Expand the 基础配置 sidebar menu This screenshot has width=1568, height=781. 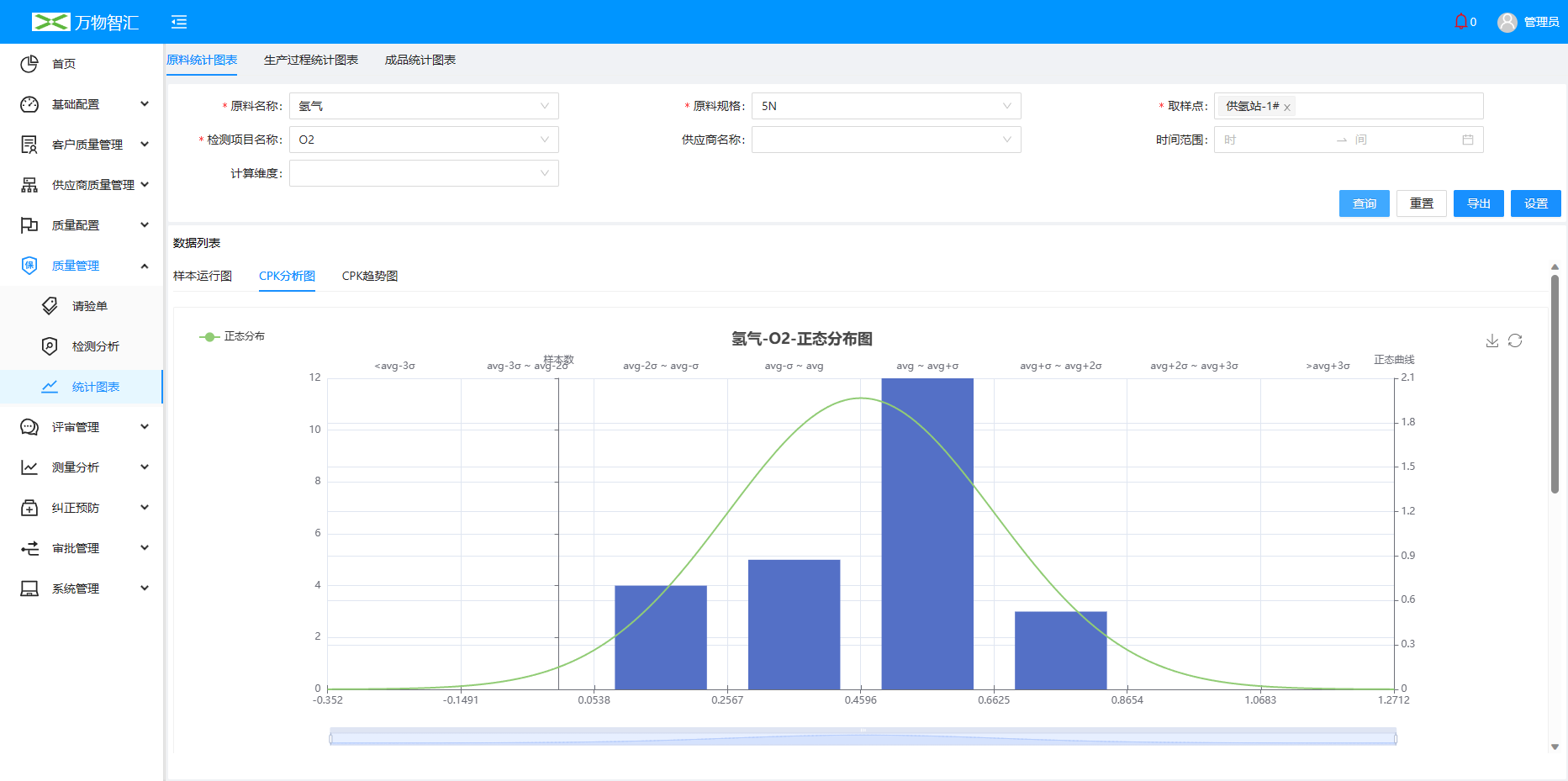click(x=84, y=104)
